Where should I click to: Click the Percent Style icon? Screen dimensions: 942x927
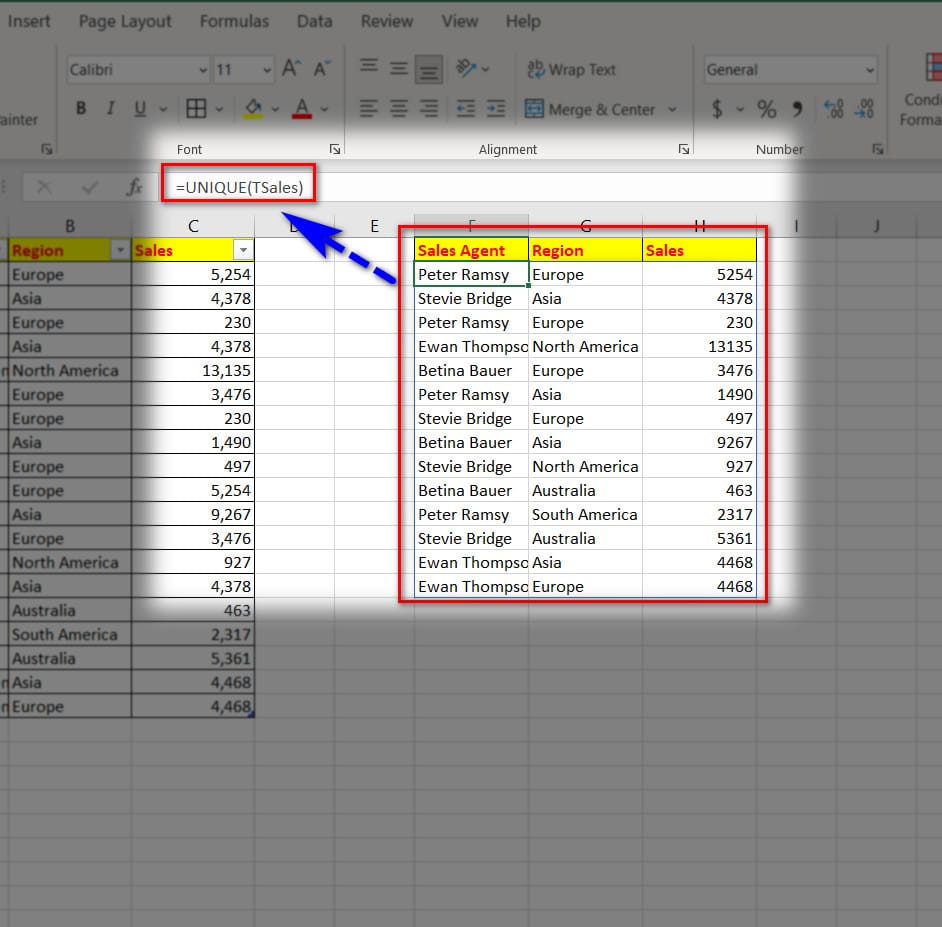pos(766,109)
